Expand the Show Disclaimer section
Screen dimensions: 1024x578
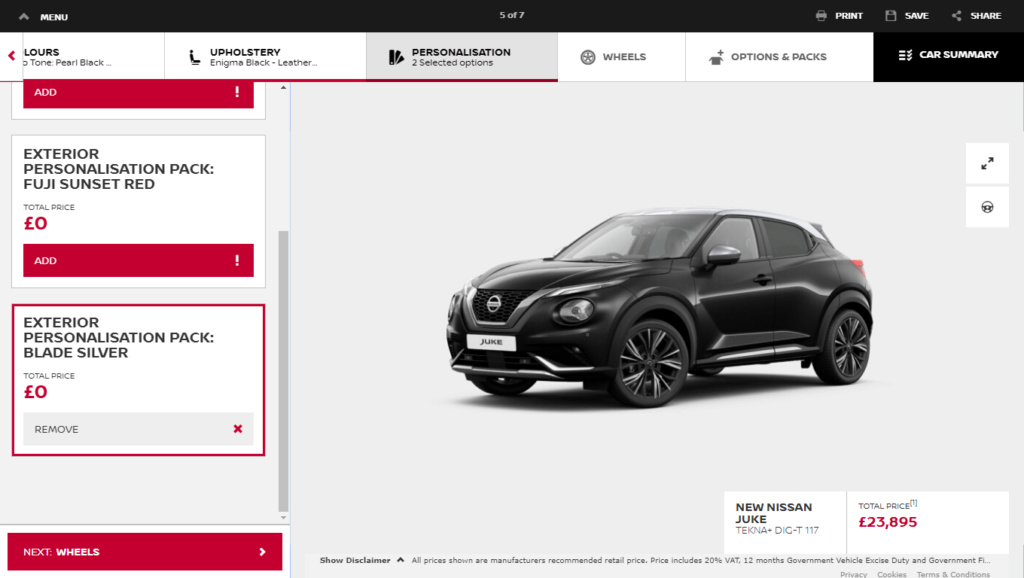pos(362,560)
